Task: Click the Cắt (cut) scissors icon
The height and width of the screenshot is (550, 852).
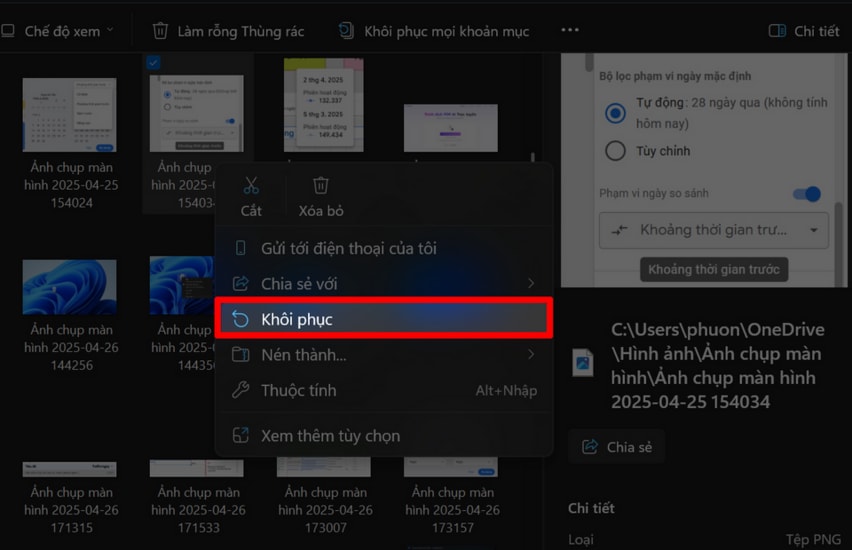Action: tap(251, 186)
